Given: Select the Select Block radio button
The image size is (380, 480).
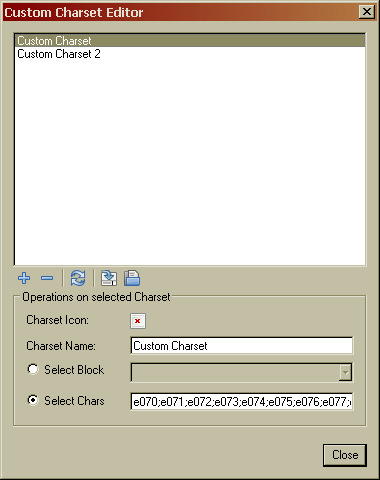Looking at the screenshot, I should click(x=33, y=369).
